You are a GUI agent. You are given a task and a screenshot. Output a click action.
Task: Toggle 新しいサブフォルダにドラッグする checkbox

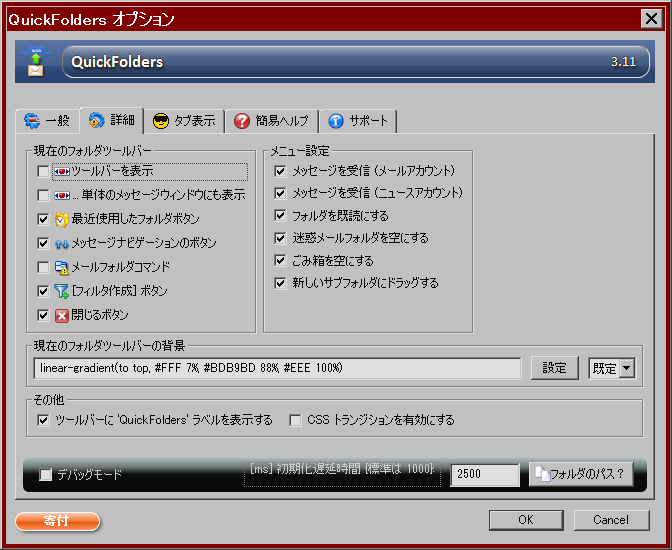click(x=280, y=283)
